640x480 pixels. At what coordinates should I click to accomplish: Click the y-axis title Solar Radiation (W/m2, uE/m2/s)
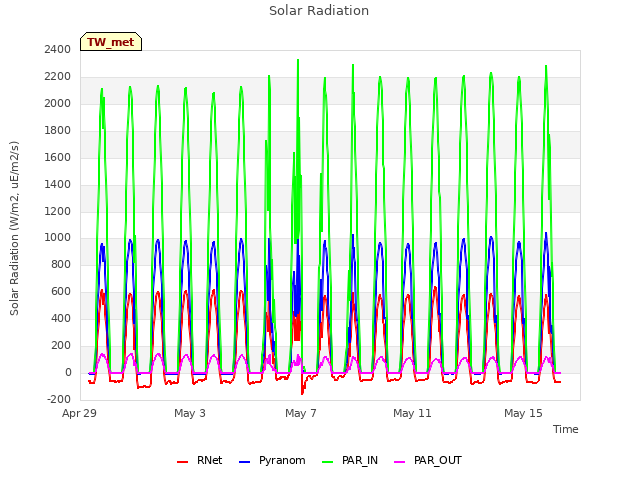tap(14, 228)
